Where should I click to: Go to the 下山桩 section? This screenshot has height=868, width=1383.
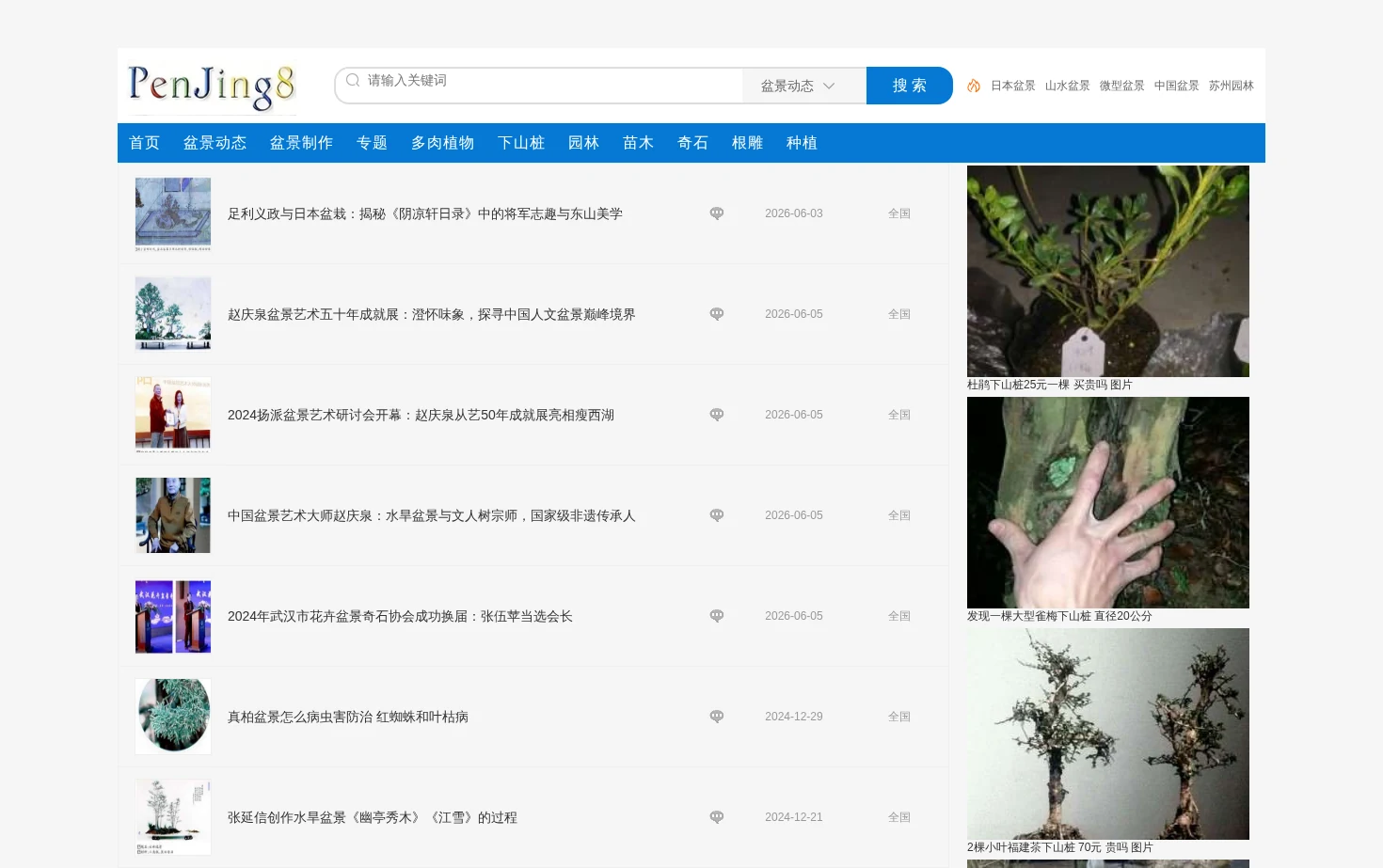(521, 143)
